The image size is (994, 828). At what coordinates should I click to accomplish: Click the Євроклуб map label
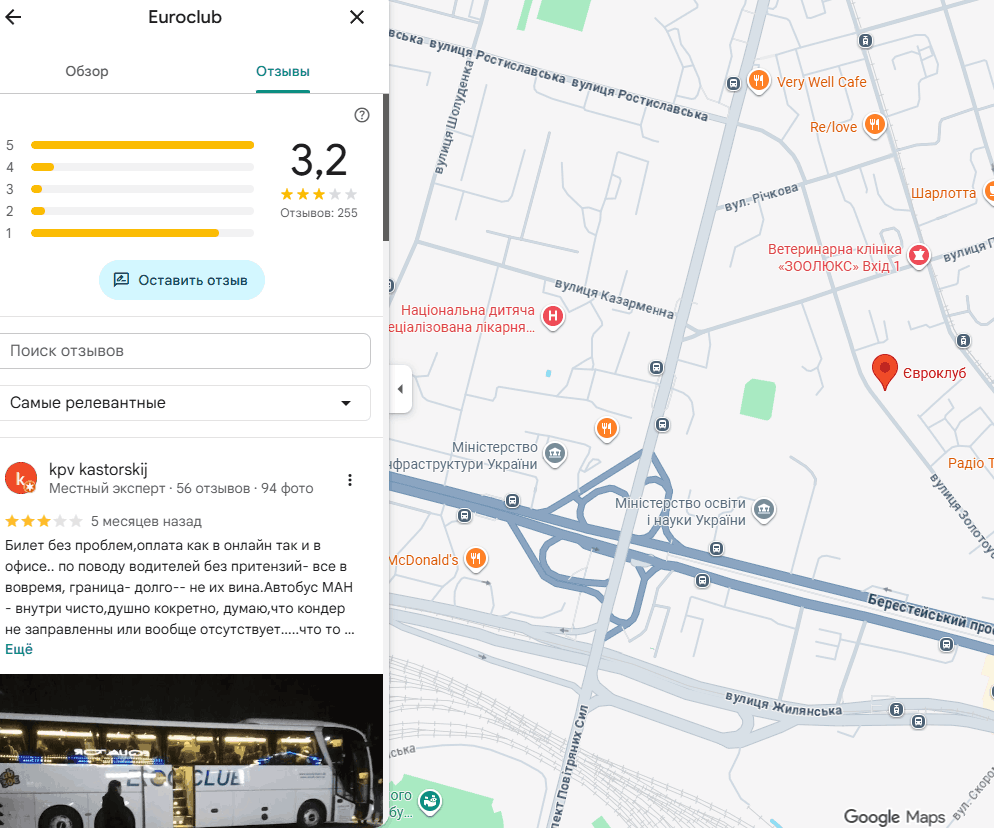click(x=934, y=373)
